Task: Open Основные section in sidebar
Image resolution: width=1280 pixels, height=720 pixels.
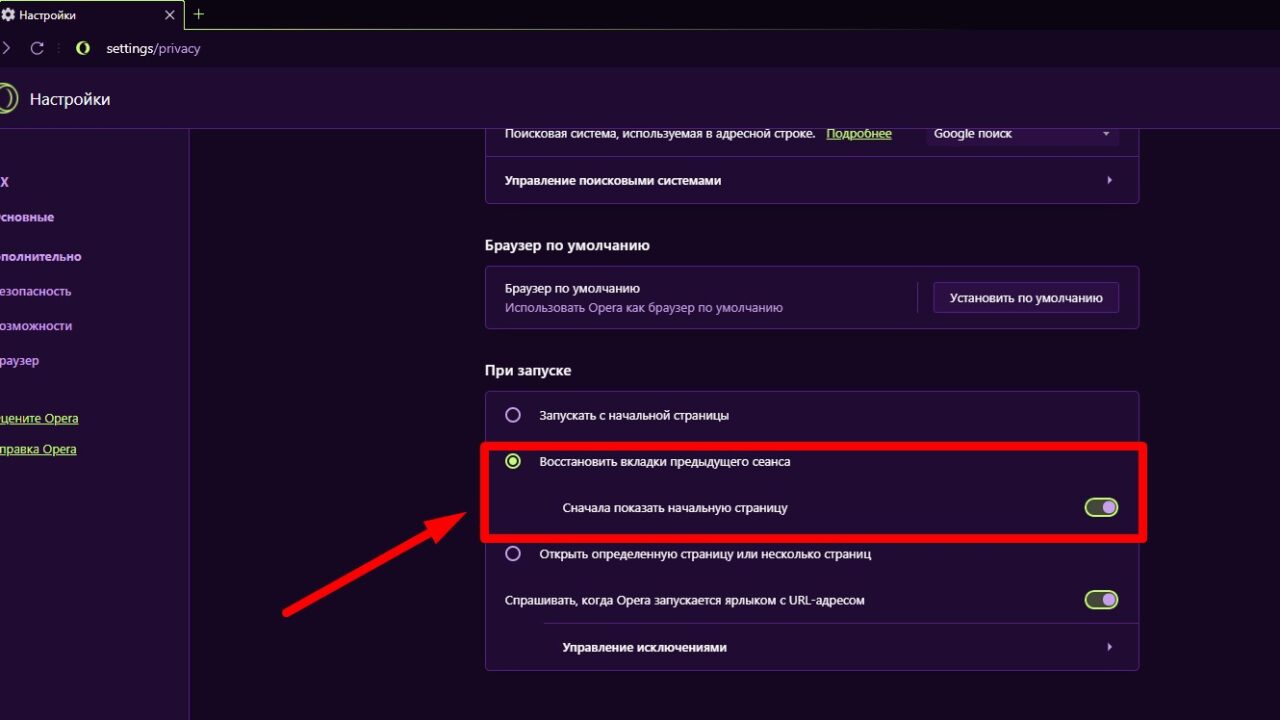Action: 27,217
